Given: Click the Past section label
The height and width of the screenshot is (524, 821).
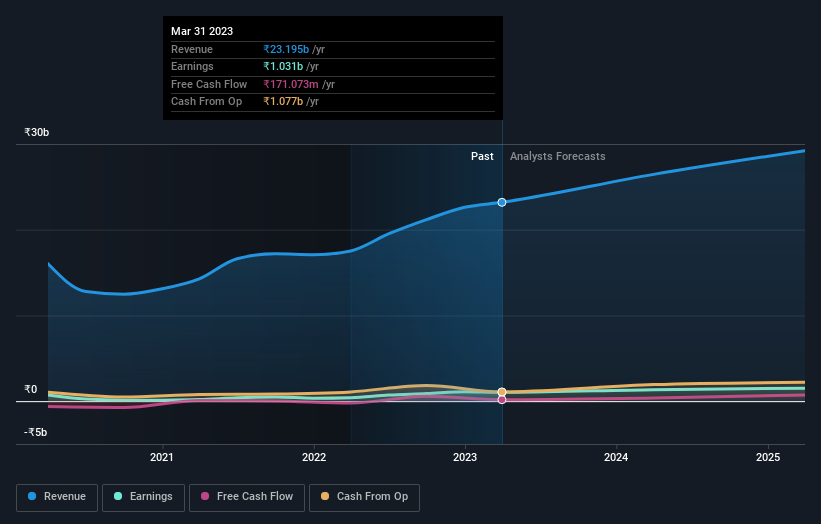Looking at the screenshot, I should [x=482, y=156].
